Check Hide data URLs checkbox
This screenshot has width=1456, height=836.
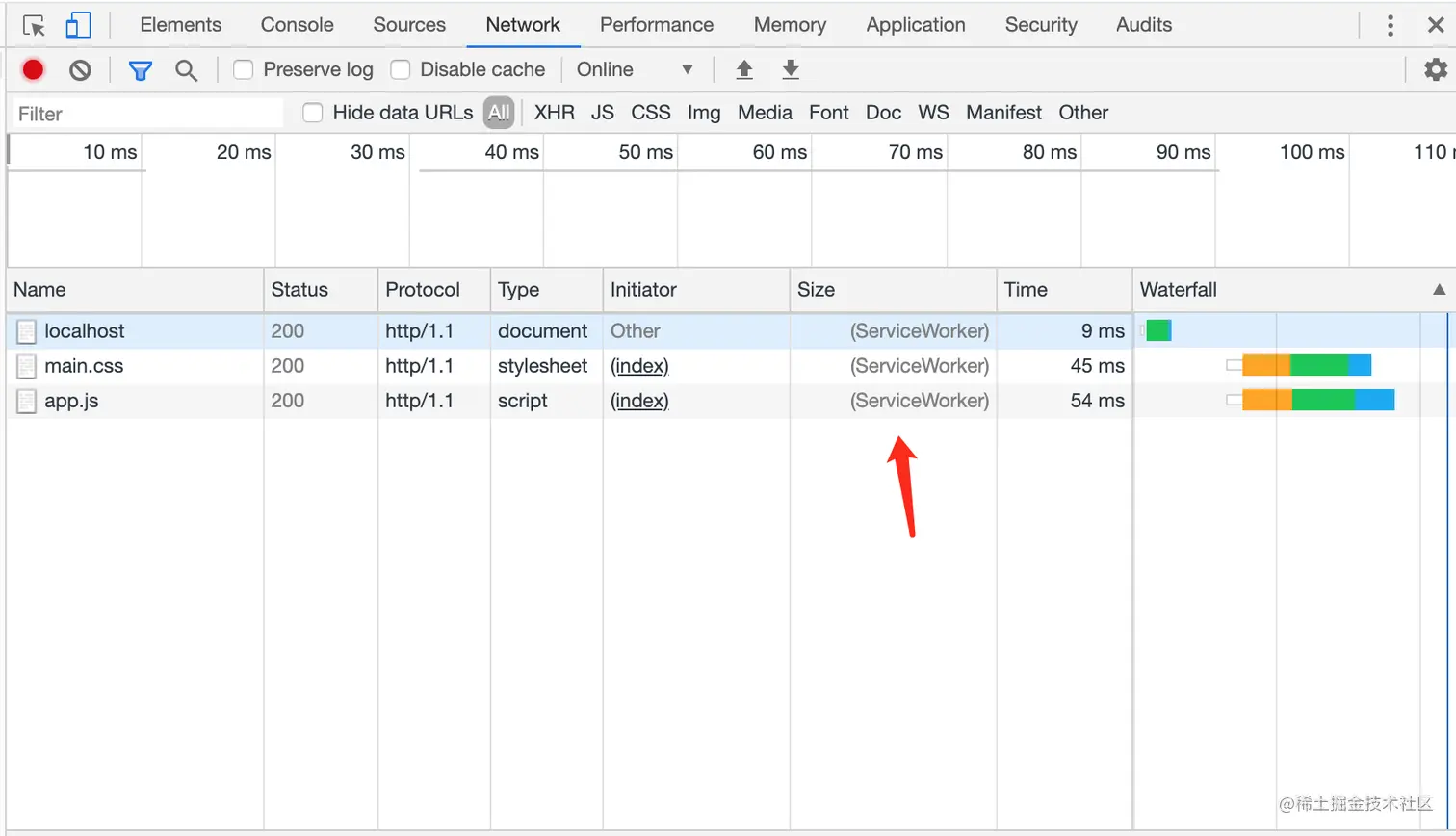(312, 113)
